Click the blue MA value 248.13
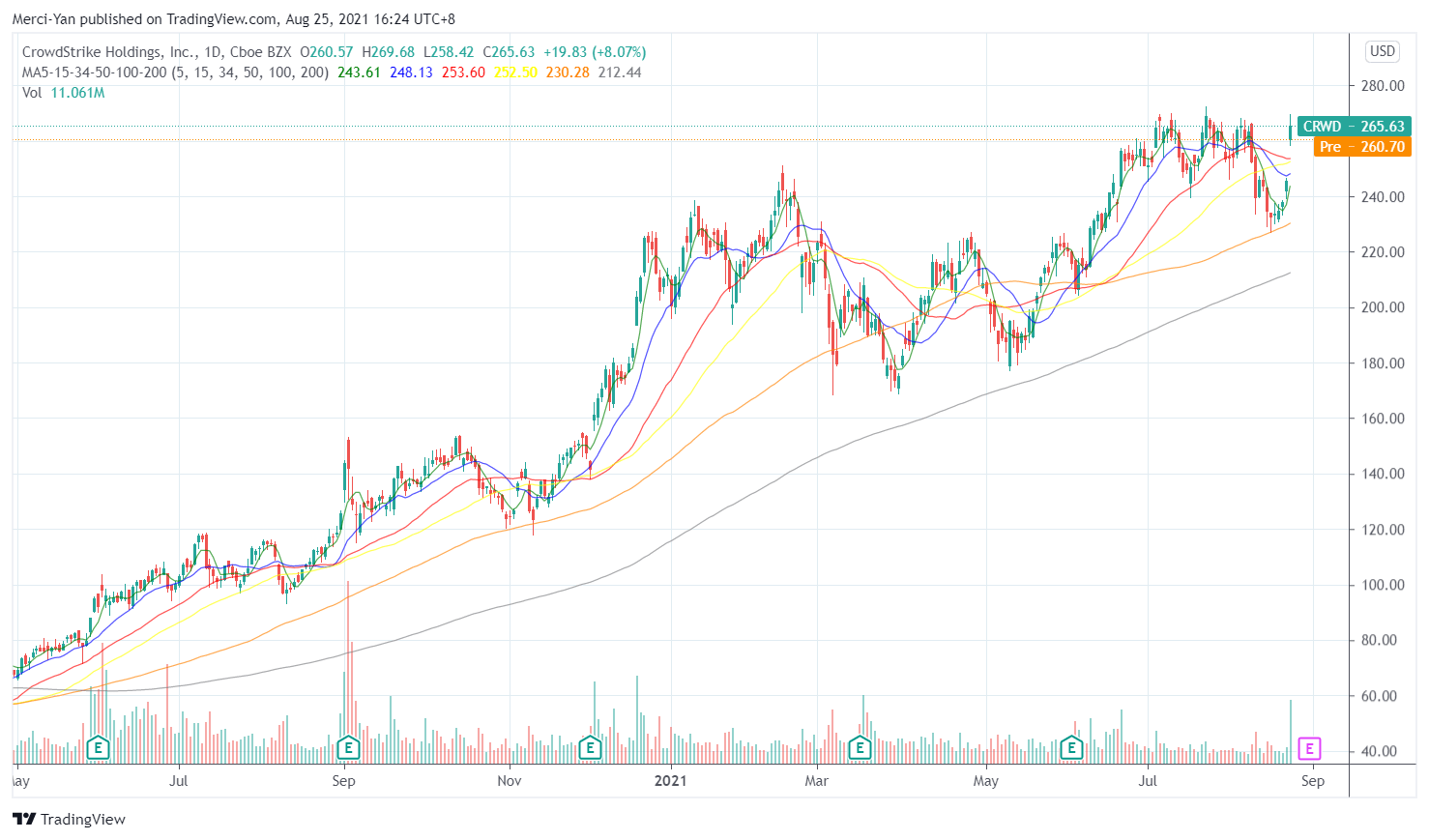 pyautogui.click(x=411, y=72)
